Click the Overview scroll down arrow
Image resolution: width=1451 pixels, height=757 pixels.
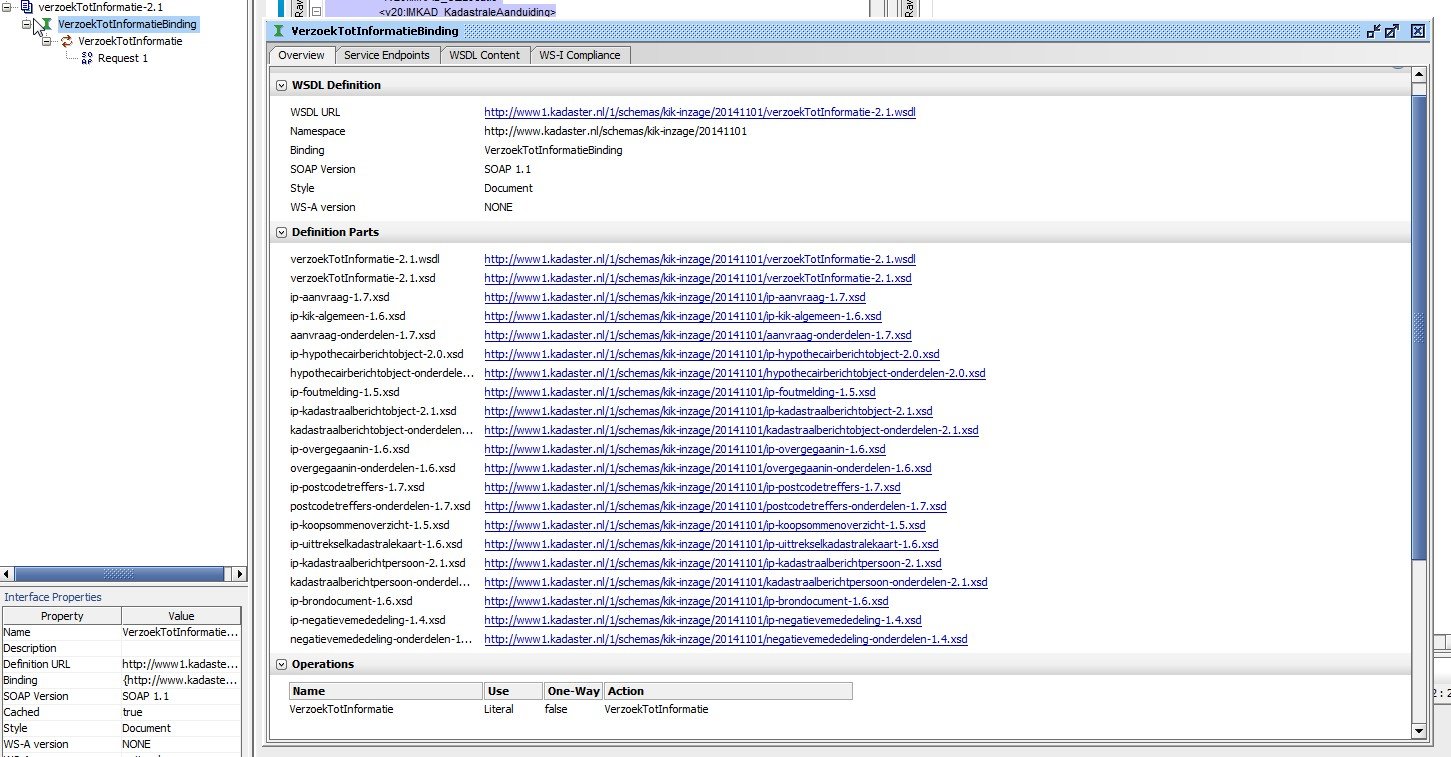tap(1418, 731)
